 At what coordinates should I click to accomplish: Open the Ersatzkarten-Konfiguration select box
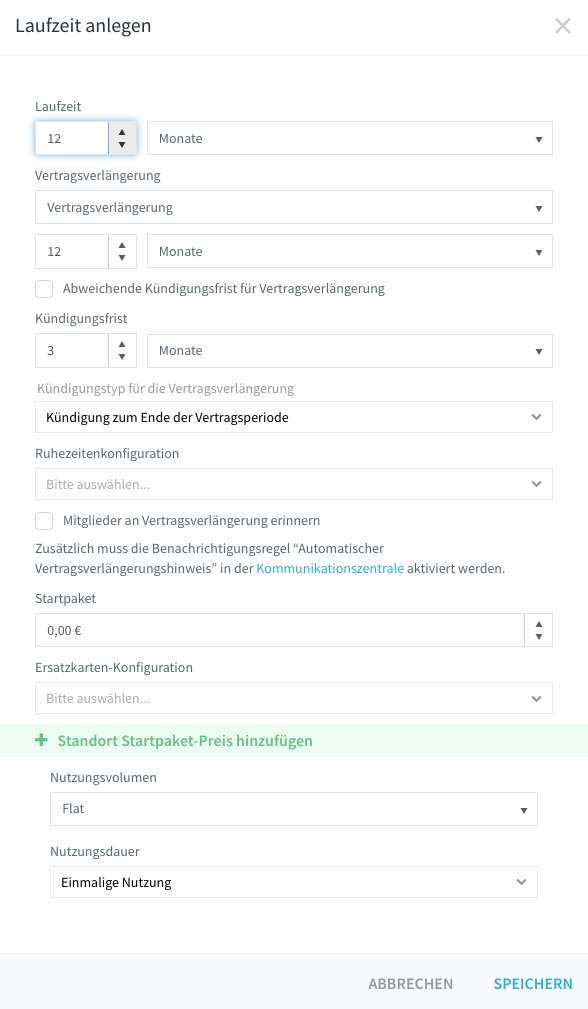(294, 698)
